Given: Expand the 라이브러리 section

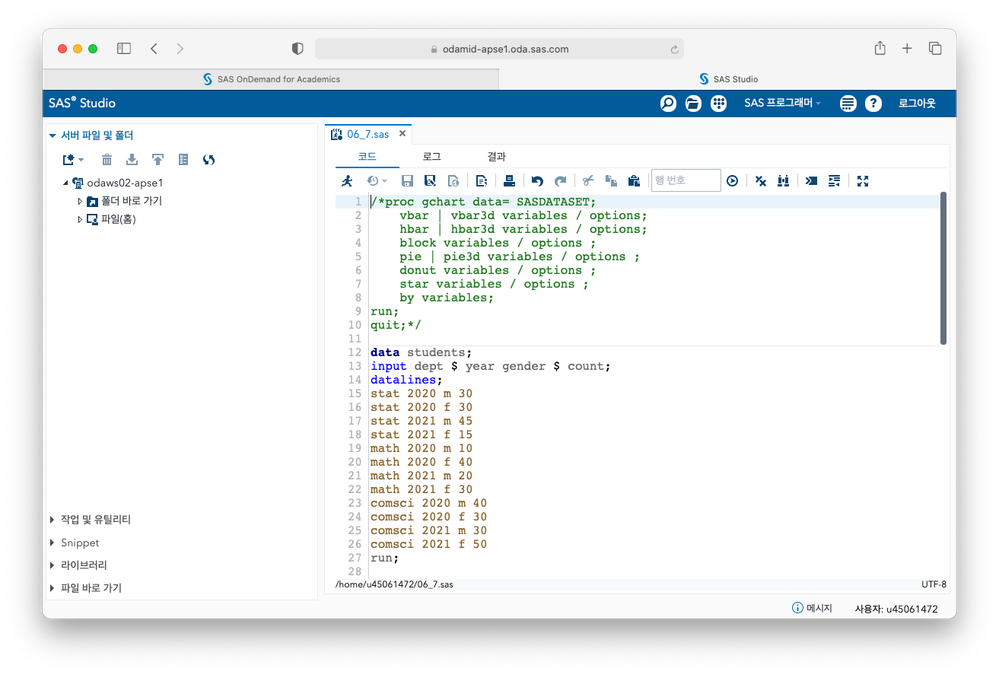Looking at the screenshot, I should tap(85, 565).
